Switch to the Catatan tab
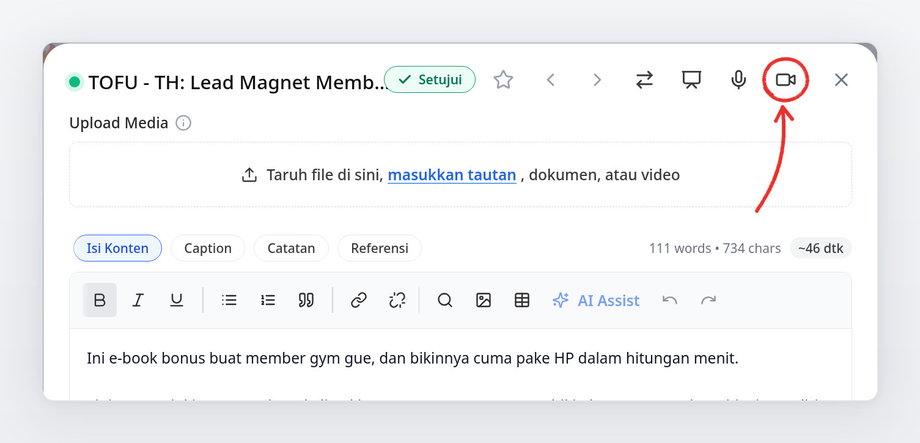The width and height of the screenshot is (920, 443). 291,248
